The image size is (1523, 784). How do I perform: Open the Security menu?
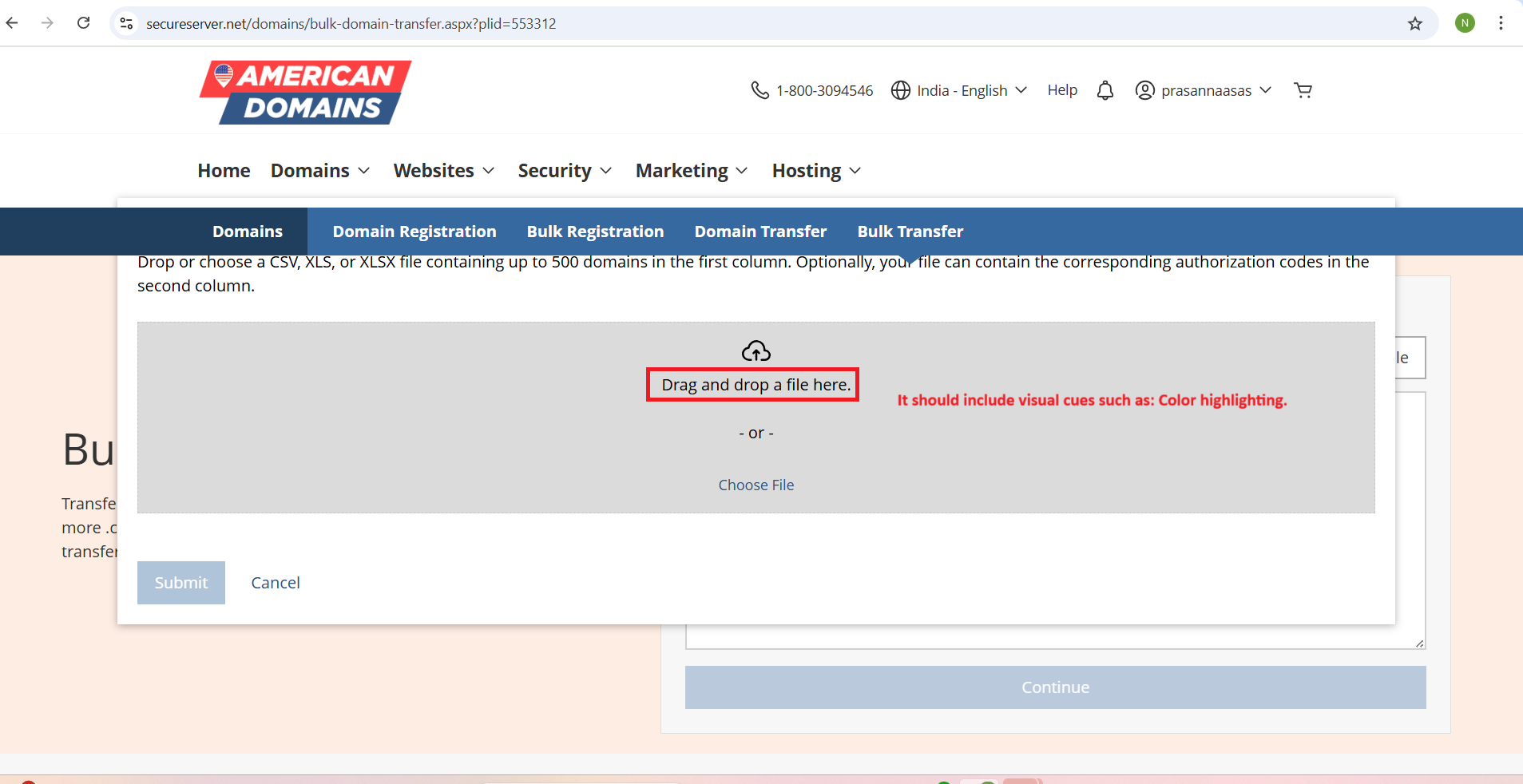(x=565, y=171)
